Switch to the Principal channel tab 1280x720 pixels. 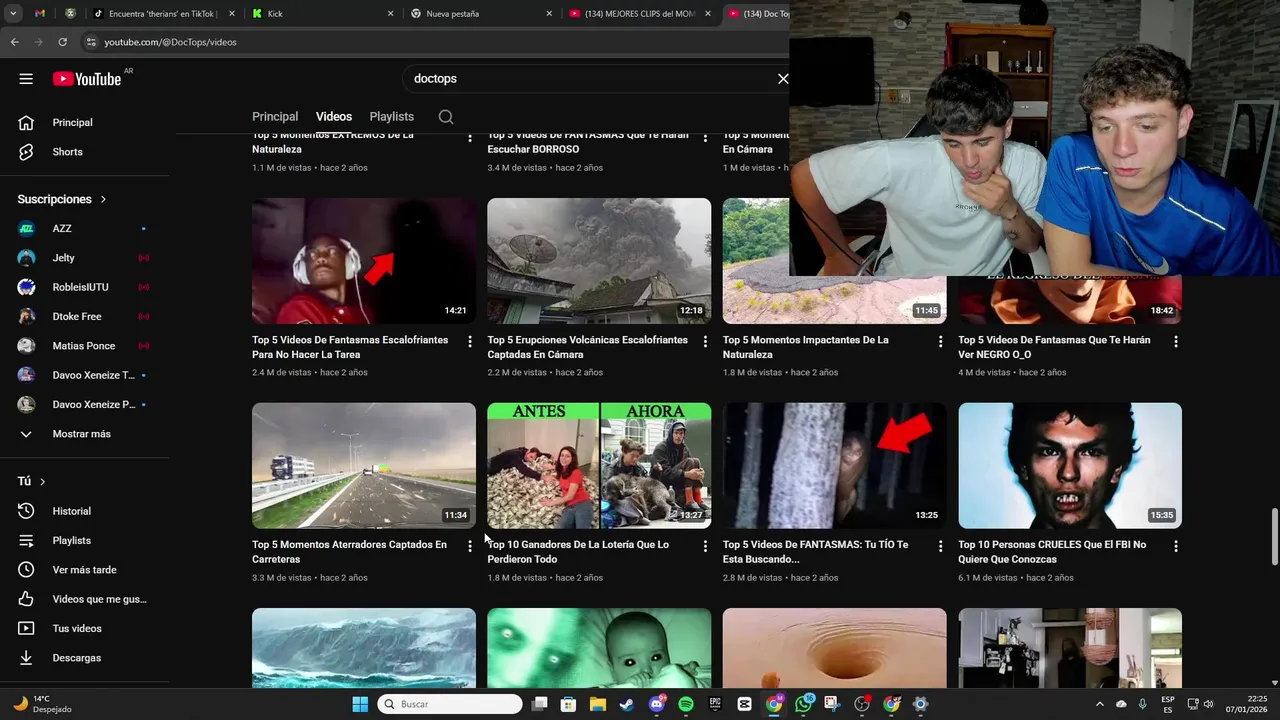click(275, 117)
